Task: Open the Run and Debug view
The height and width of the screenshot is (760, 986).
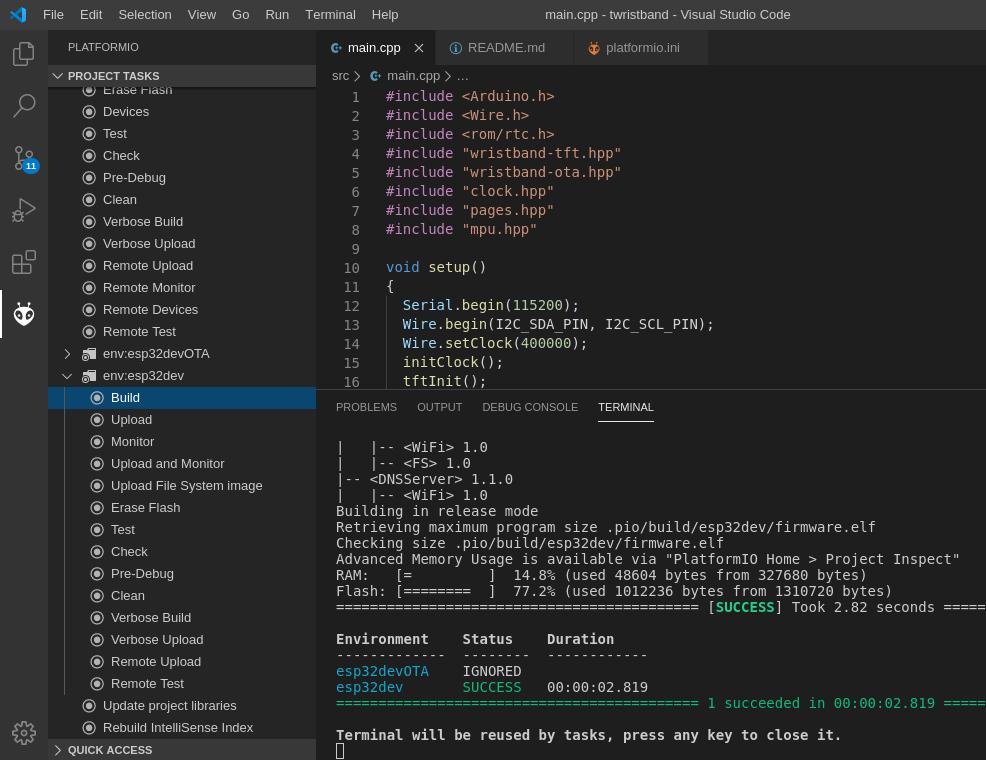Action: [24, 210]
